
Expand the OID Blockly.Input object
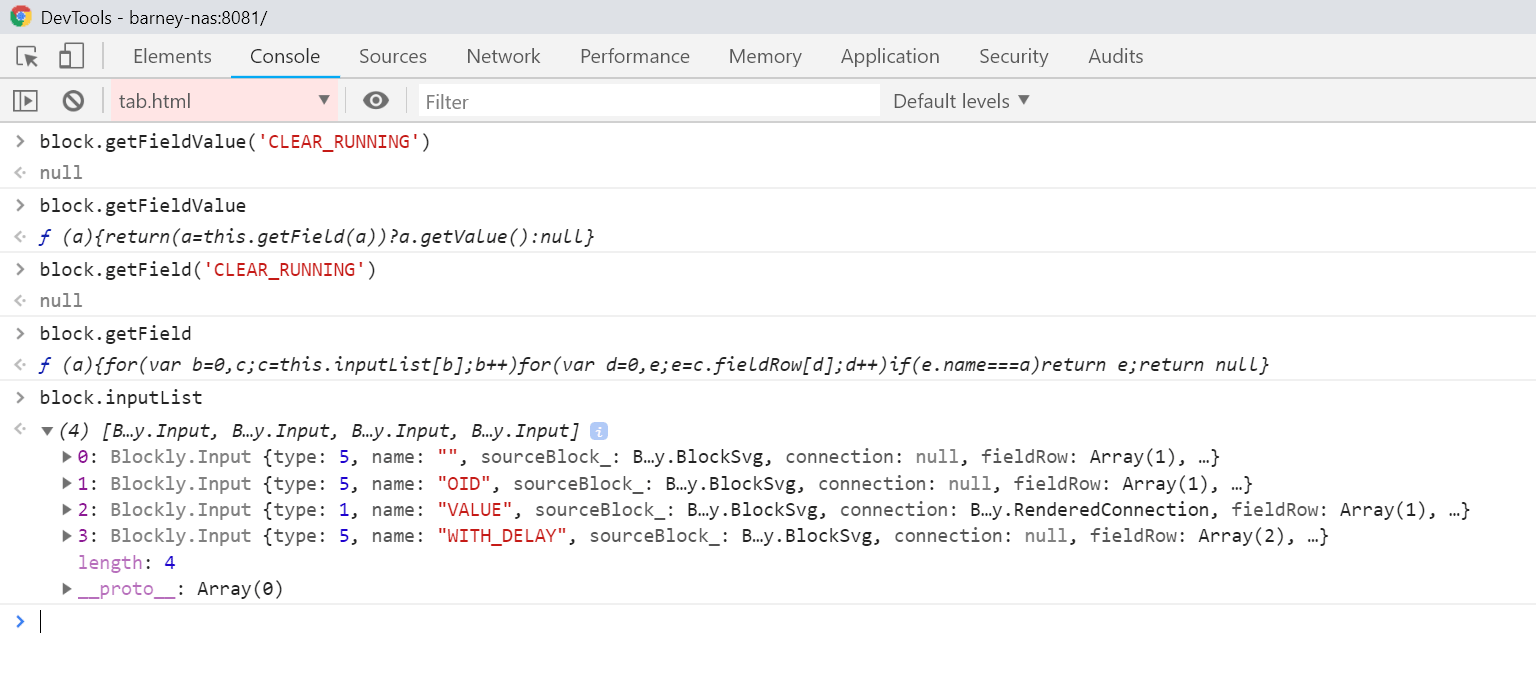[x=66, y=483]
